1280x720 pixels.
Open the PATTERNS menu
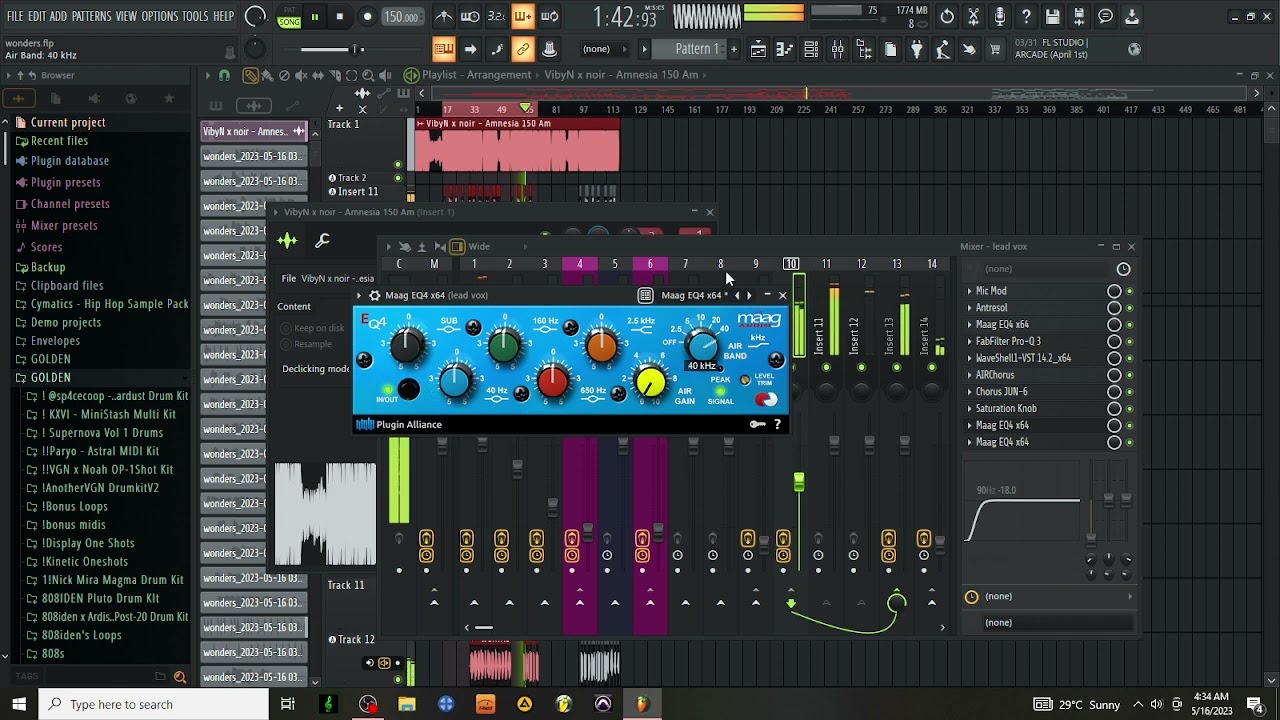pos(91,16)
